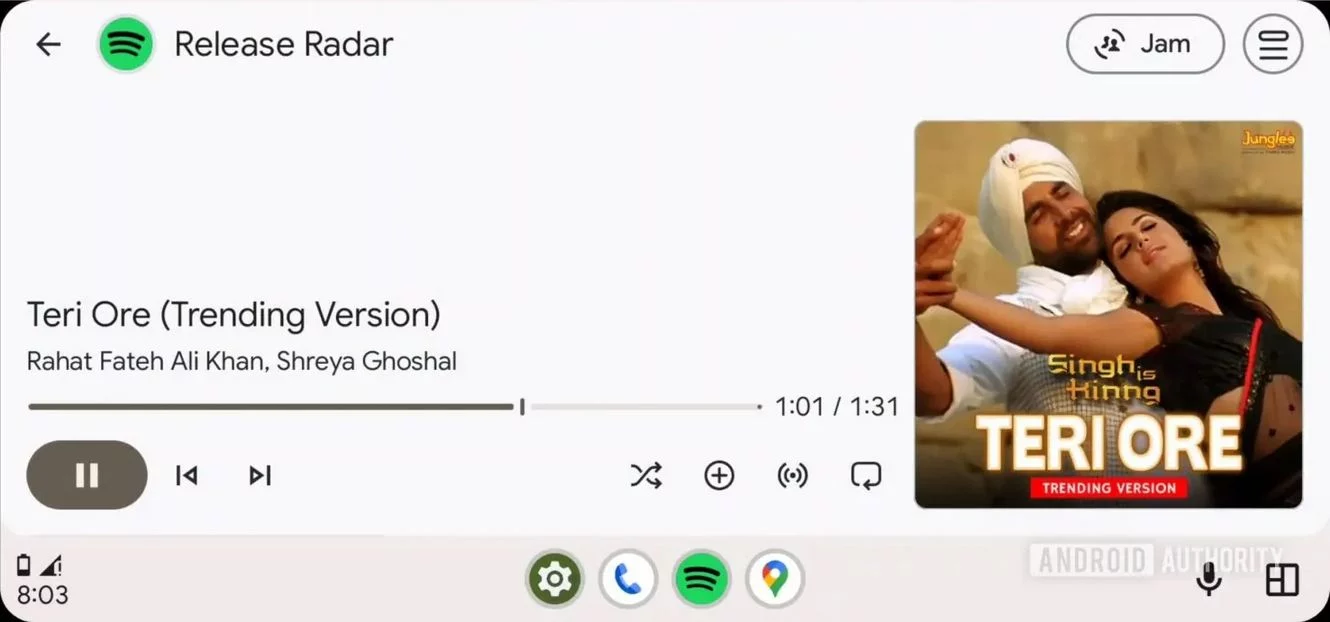Open the Phone app in taskbar
This screenshot has width=1330, height=622.
[628, 579]
